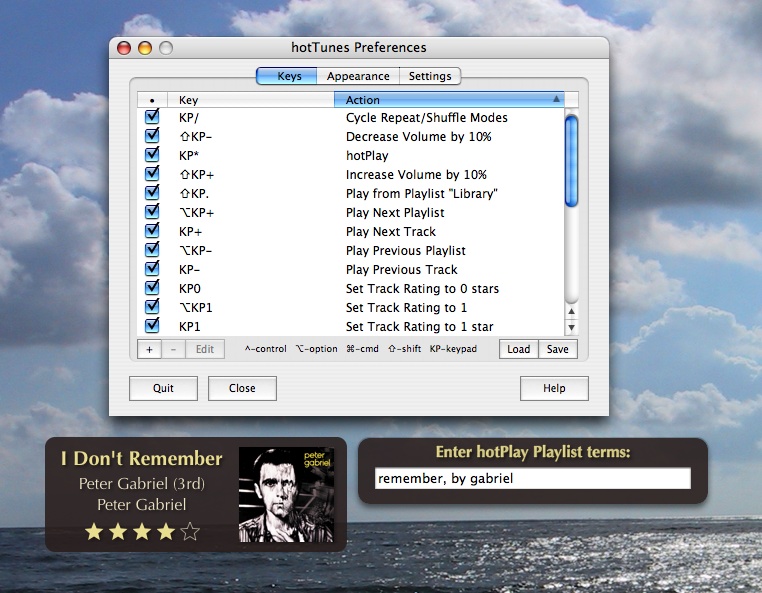Viewport: 762px width, 593px height.
Task: Click the first rating star
Action: [x=94, y=531]
